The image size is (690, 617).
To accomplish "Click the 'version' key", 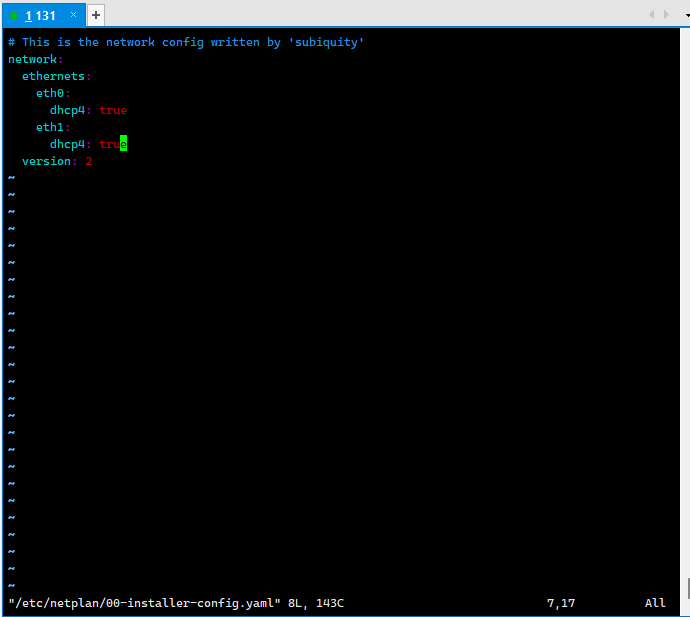I will tap(46, 161).
